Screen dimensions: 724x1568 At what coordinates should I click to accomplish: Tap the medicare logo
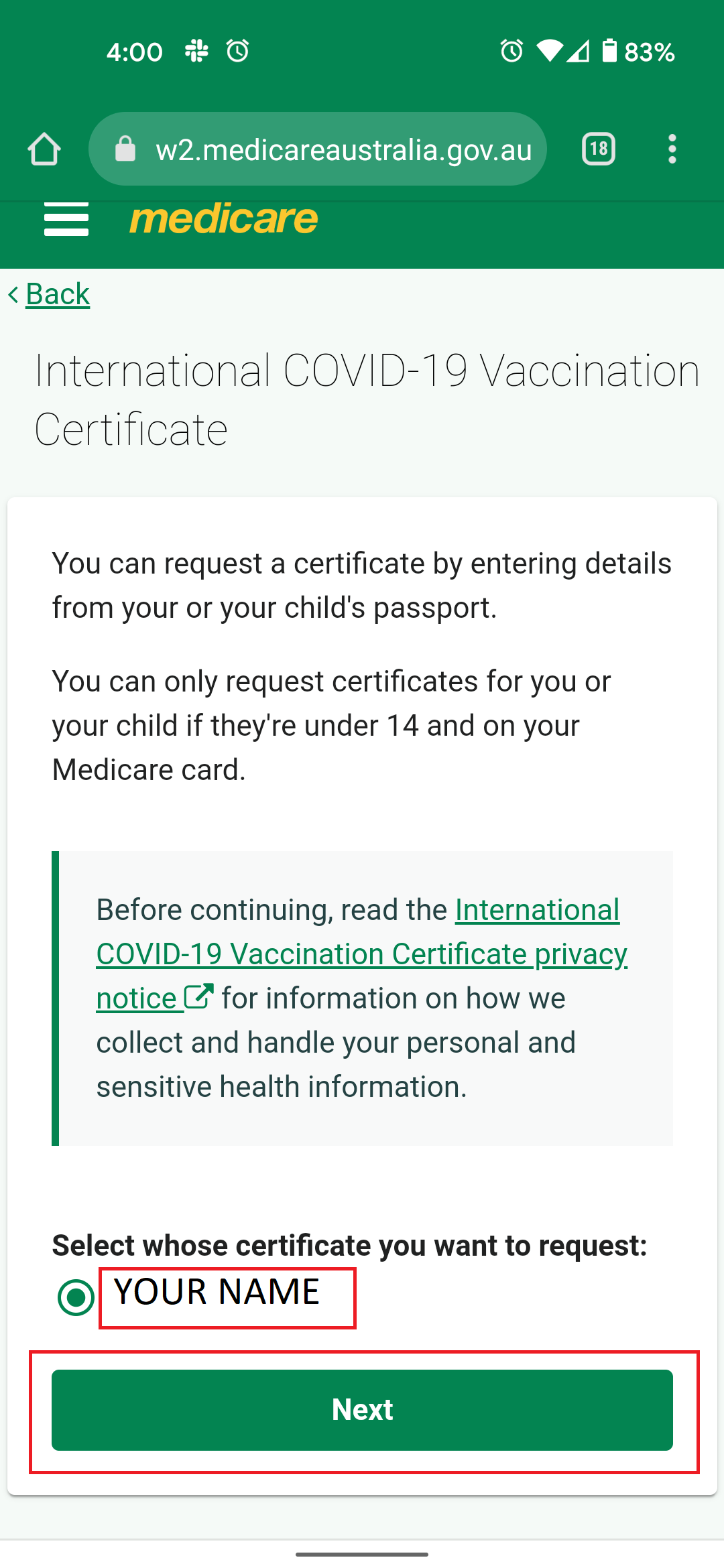pos(223,219)
